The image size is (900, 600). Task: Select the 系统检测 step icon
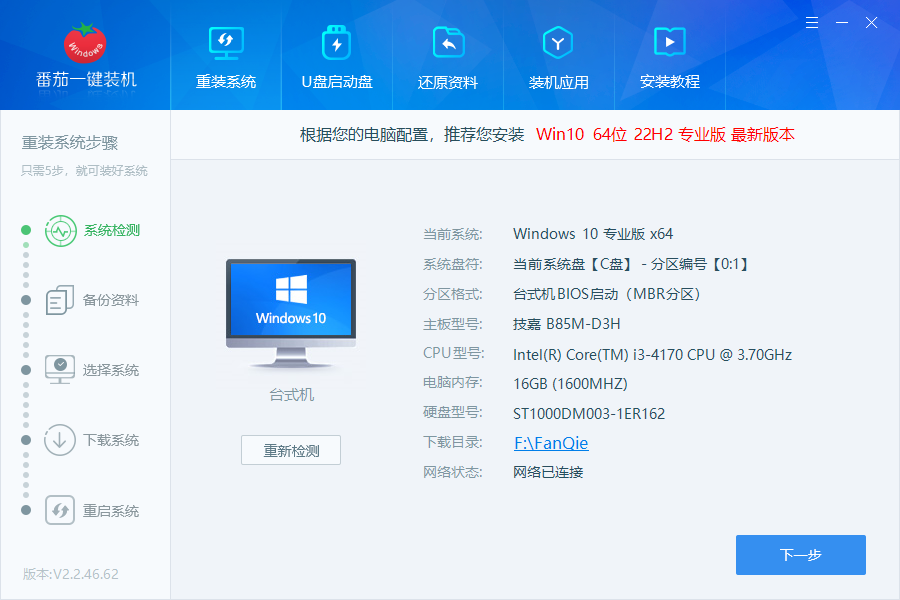click(60, 230)
